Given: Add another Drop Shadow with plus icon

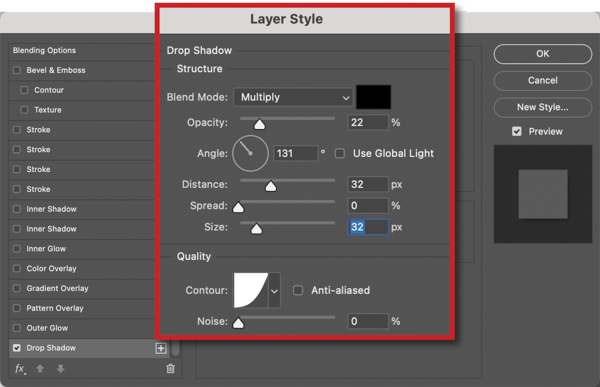Looking at the screenshot, I should [x=161, y=348].
